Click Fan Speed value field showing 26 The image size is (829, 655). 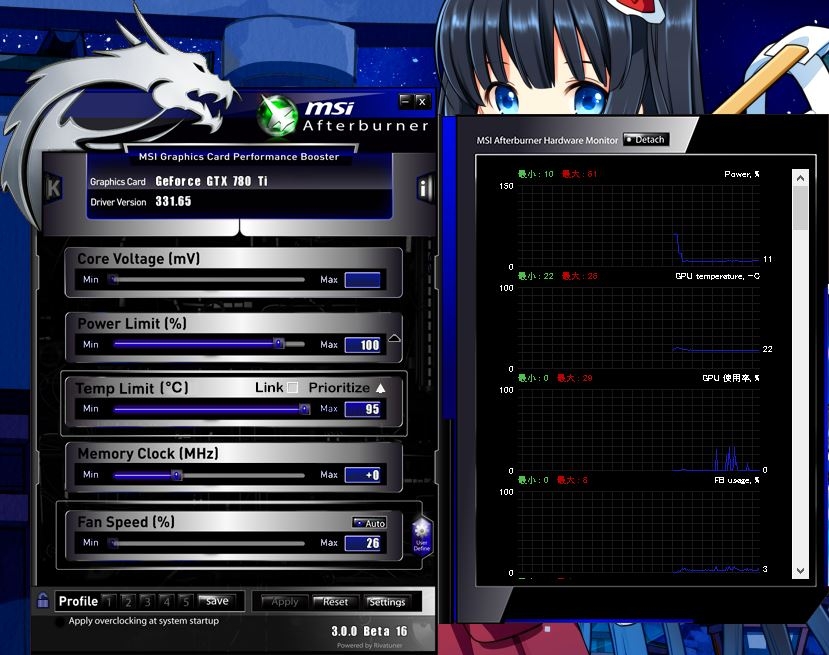point(363,543)
